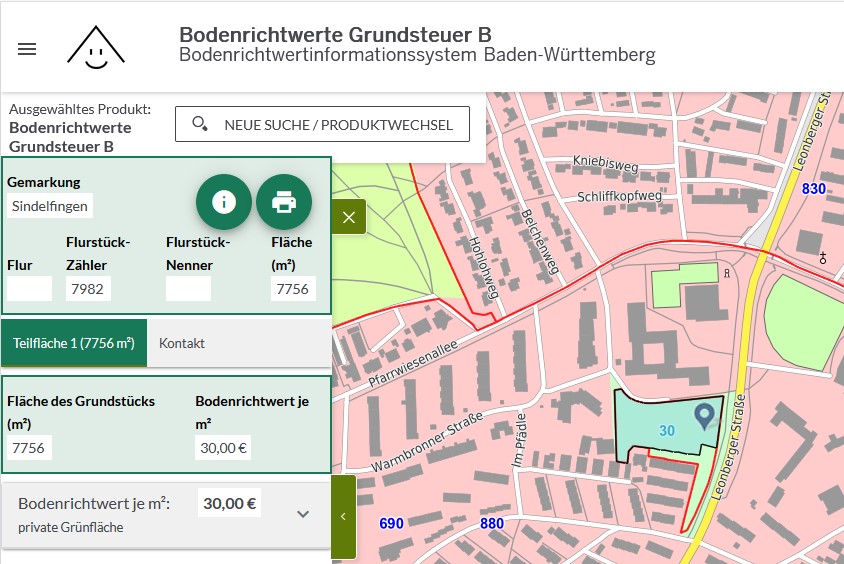
Task: Select the Teilfläche 1 tab
Action: click(x=74, y=343)
